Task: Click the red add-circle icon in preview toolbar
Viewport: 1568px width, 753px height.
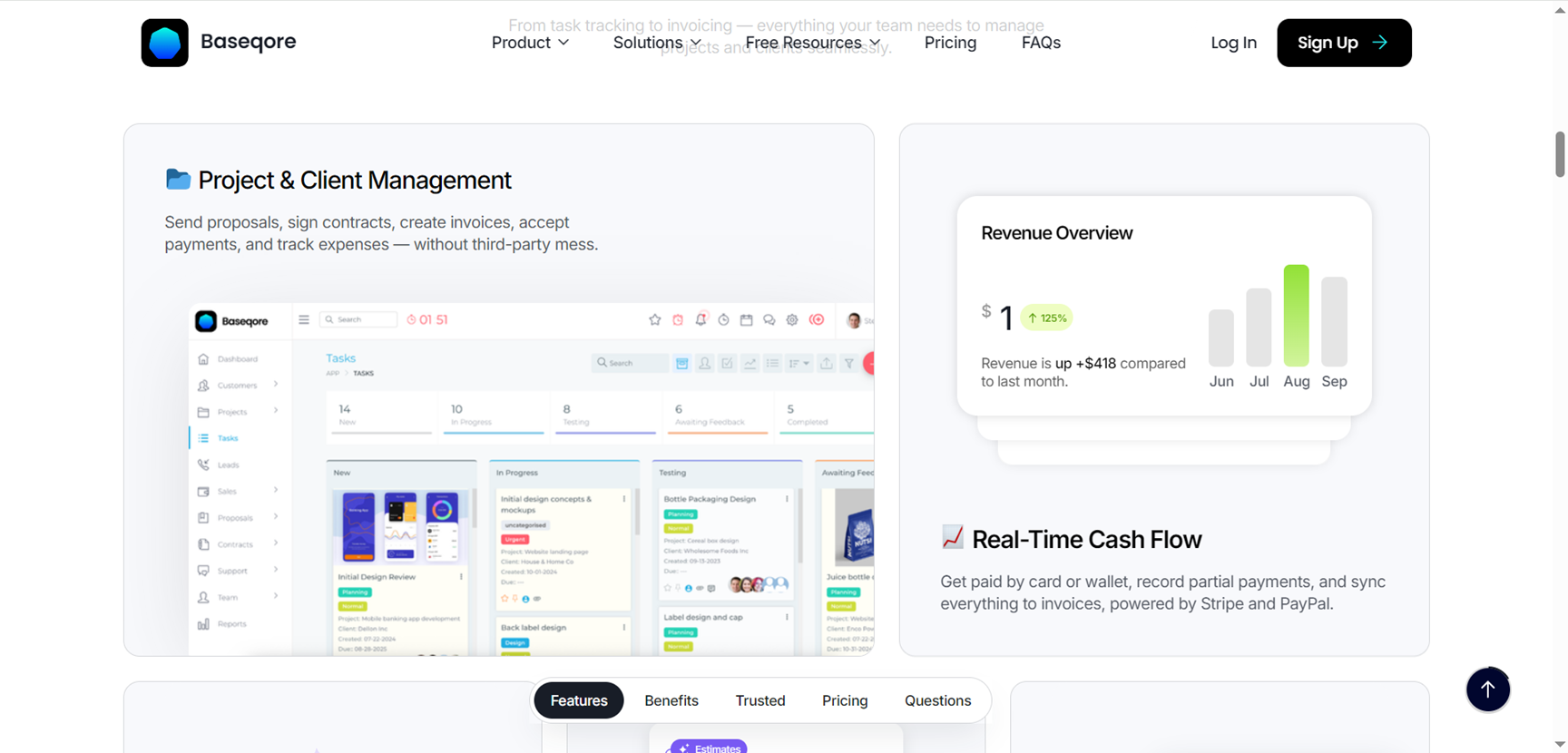Action: pyautogui.click(x=817, y=319)
